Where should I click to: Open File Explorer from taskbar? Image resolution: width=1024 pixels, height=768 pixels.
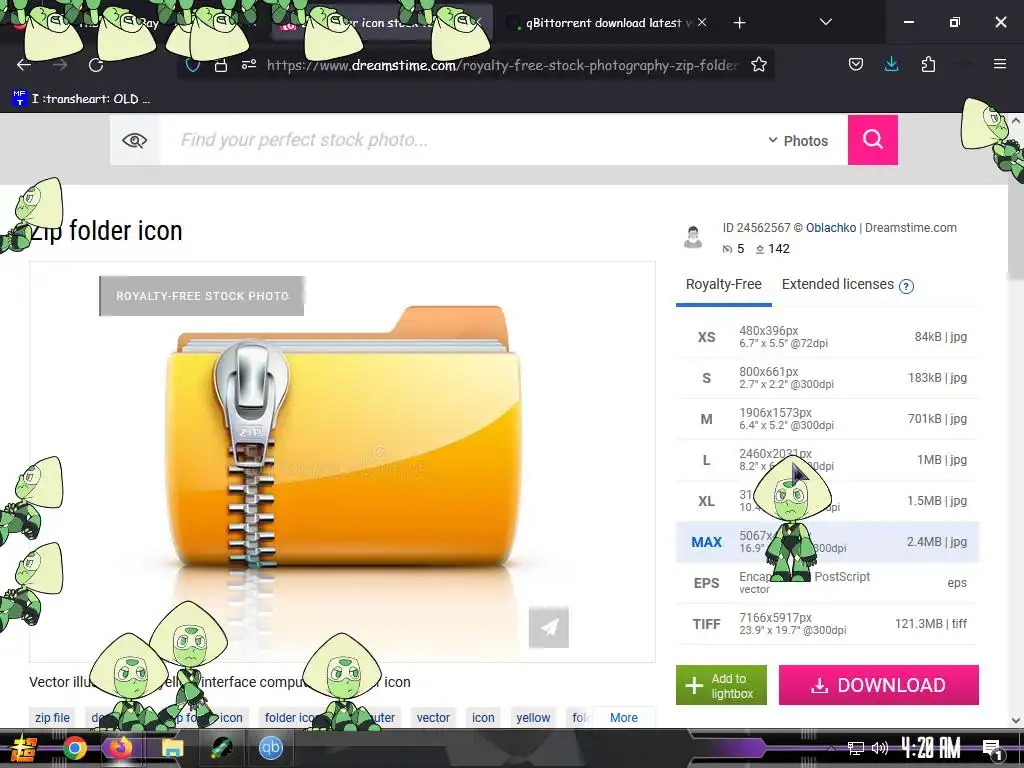172,748
